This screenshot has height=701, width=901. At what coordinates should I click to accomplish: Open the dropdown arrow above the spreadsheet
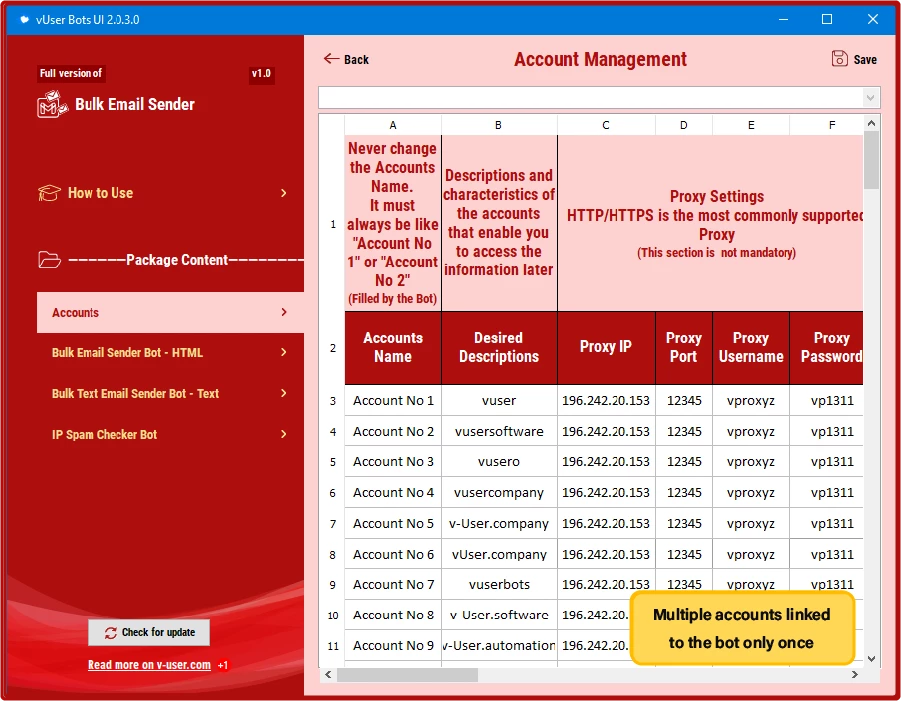(x=871, y=98)
